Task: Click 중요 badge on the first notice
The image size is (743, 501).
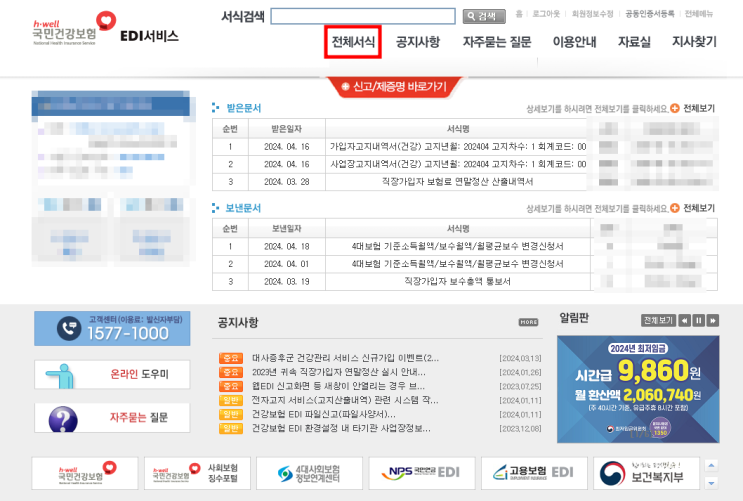Action: 231,358
